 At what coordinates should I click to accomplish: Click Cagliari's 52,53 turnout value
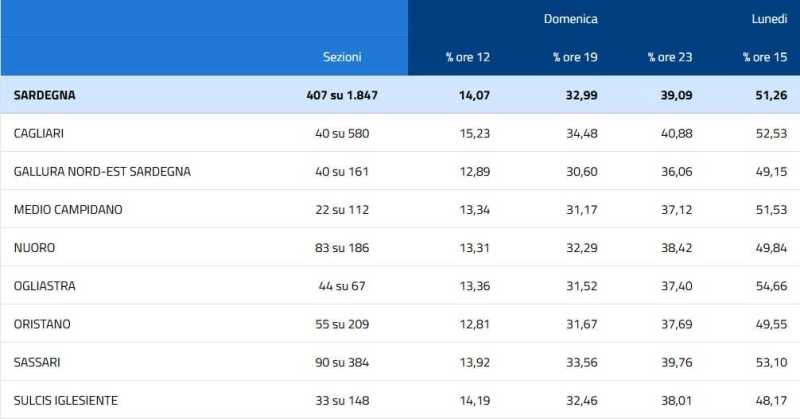point(765,133)
